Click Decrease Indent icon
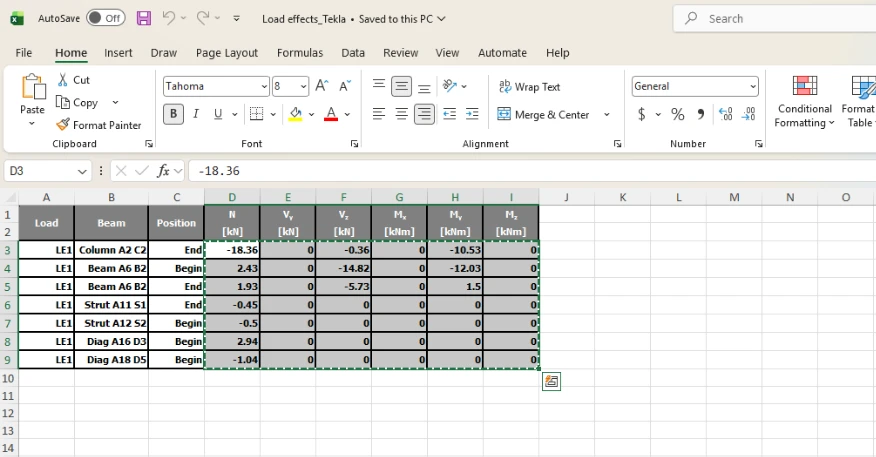The height and width of the screenshot is (457, 876). (449, 115)
